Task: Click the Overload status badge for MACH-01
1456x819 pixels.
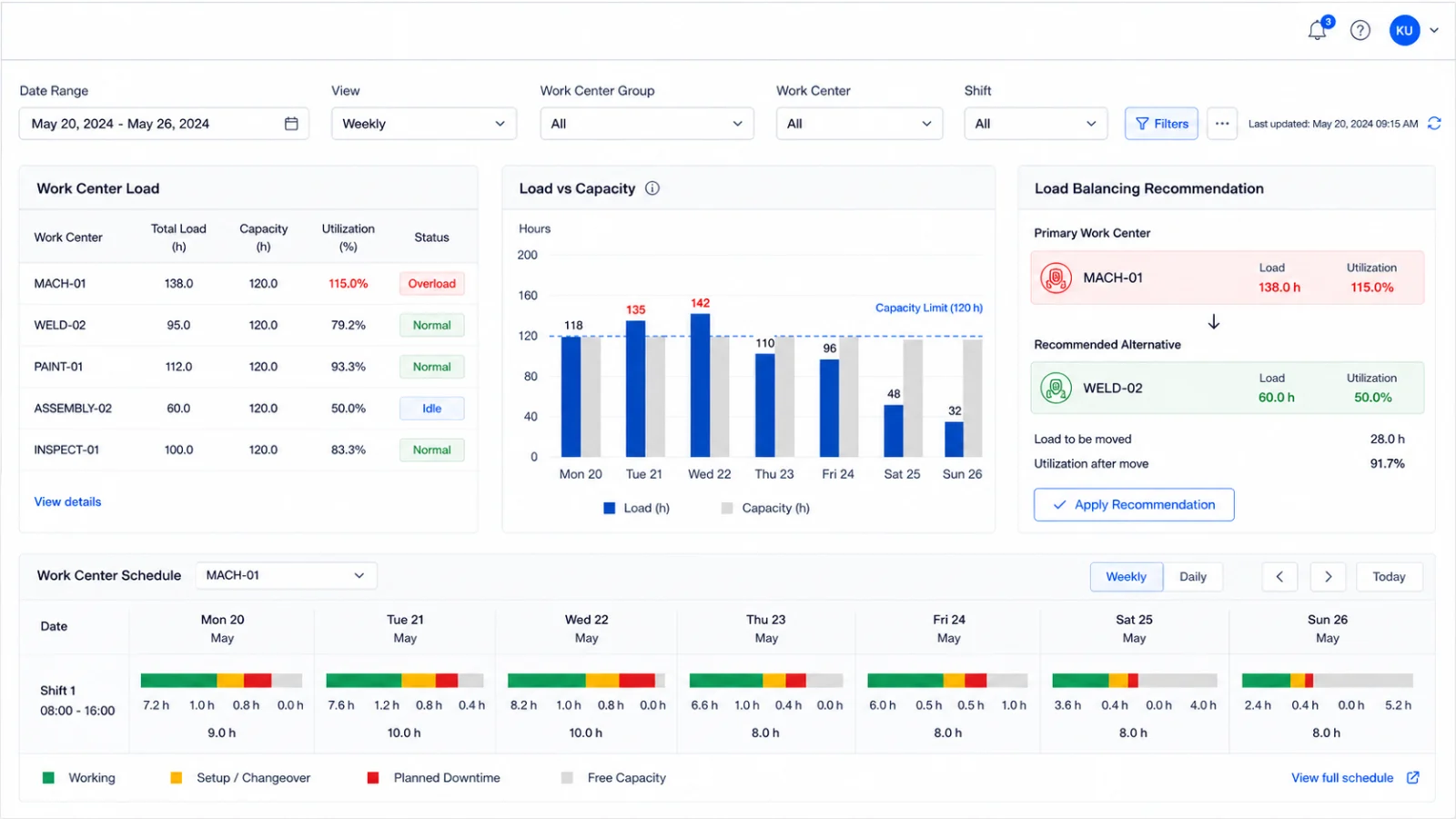Action: 432,284
